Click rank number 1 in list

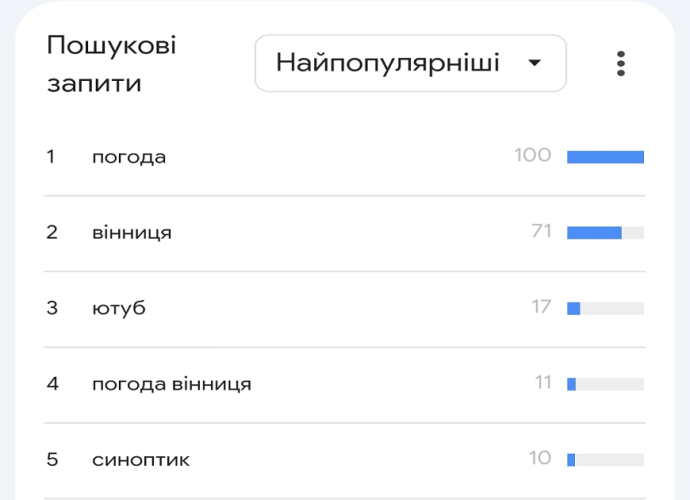[51, 157]
